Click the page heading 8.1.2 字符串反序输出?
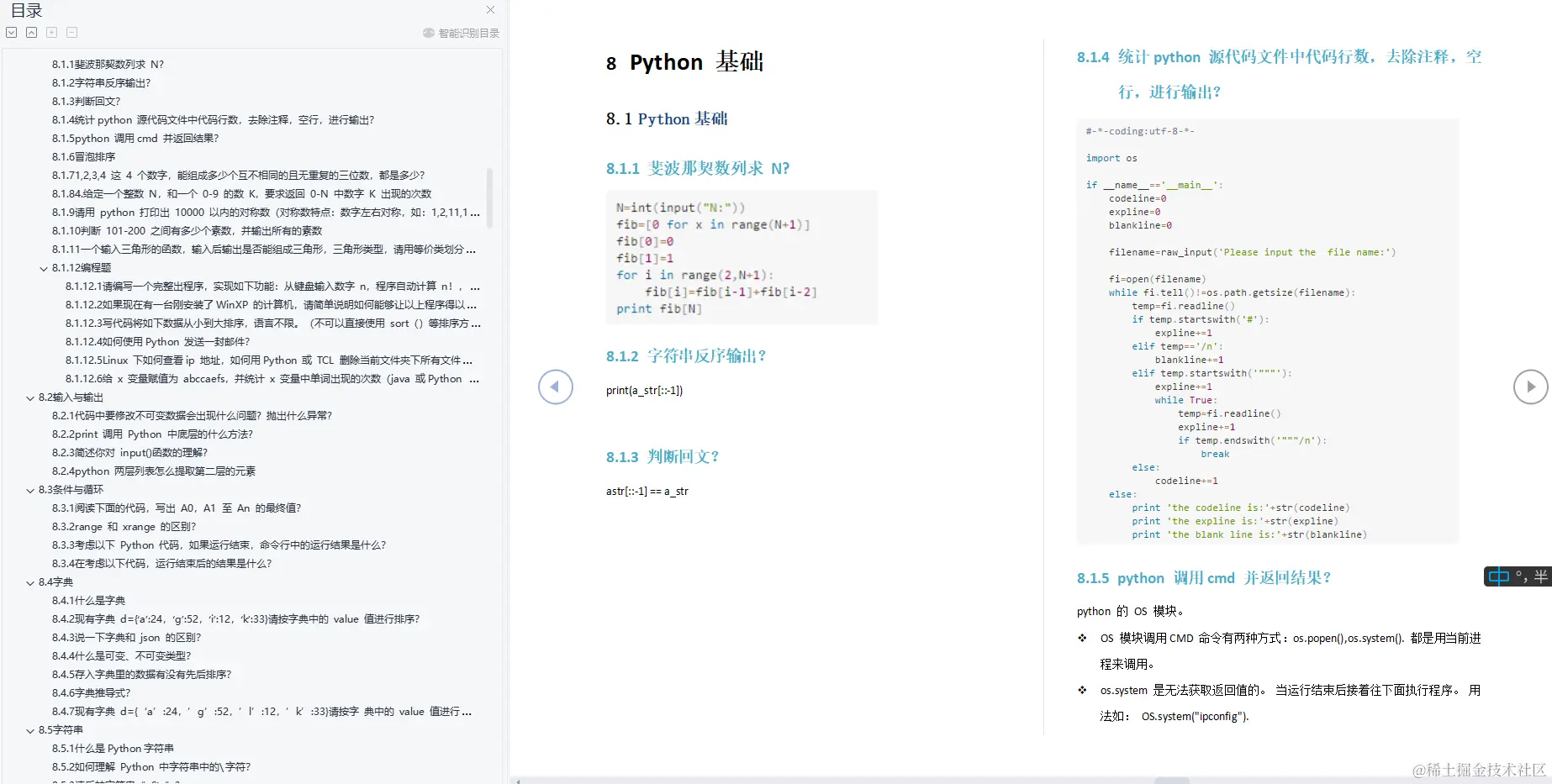The width and height of the screenshot is (1552, 784). 686,356
